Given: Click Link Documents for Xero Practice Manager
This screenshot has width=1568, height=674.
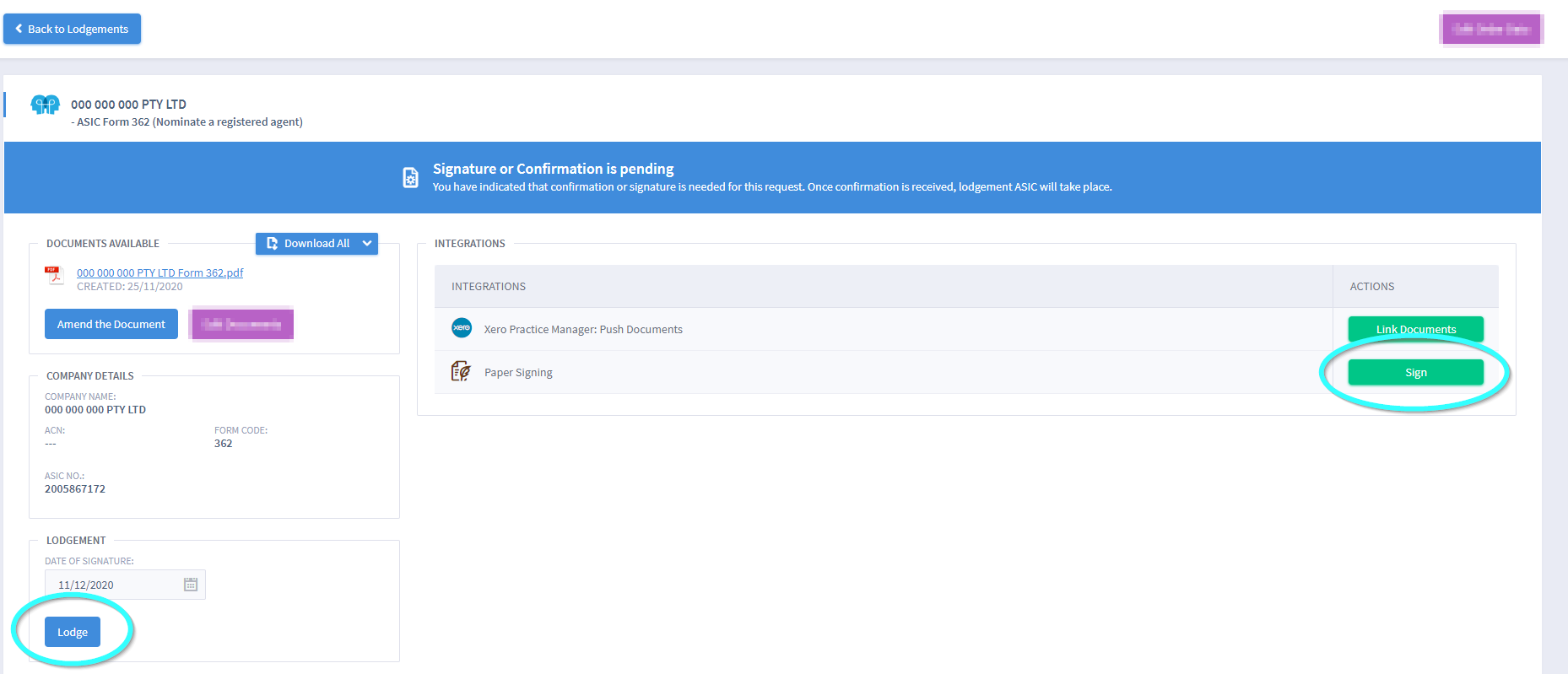Looking at the screenshot, I should click(x=1415, y=329).
